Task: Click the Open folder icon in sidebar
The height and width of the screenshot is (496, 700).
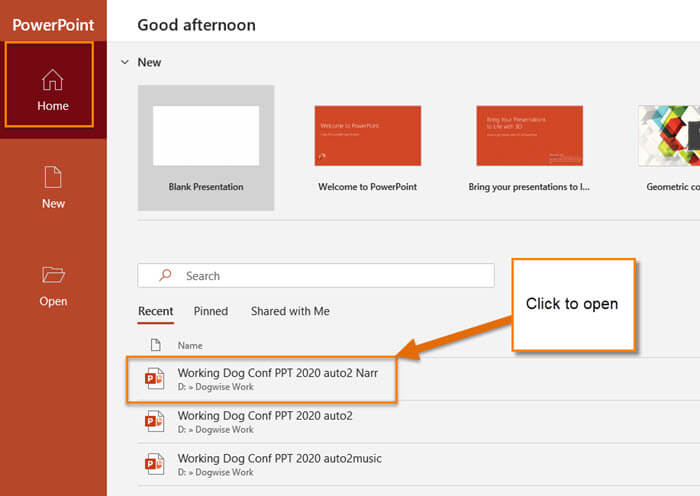Action: pyautogui.click(x=53, y=275)
